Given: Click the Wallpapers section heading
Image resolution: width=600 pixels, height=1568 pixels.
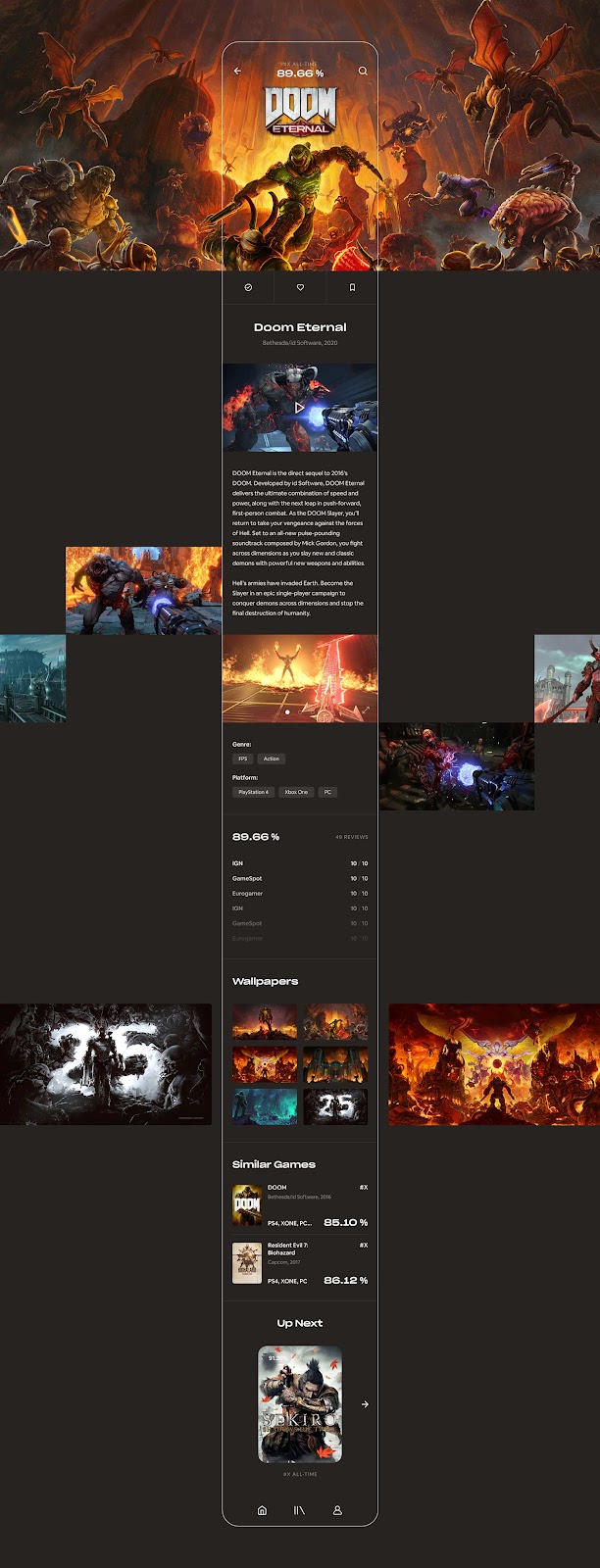Looking at the screenshot, I should 265,981.
